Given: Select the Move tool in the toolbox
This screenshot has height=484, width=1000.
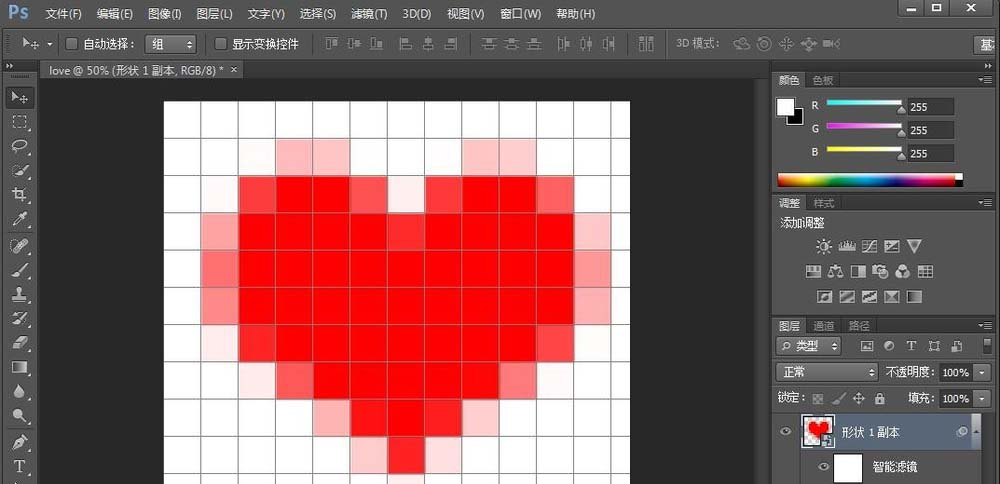Looking at the screenshot, I should 19,97.
